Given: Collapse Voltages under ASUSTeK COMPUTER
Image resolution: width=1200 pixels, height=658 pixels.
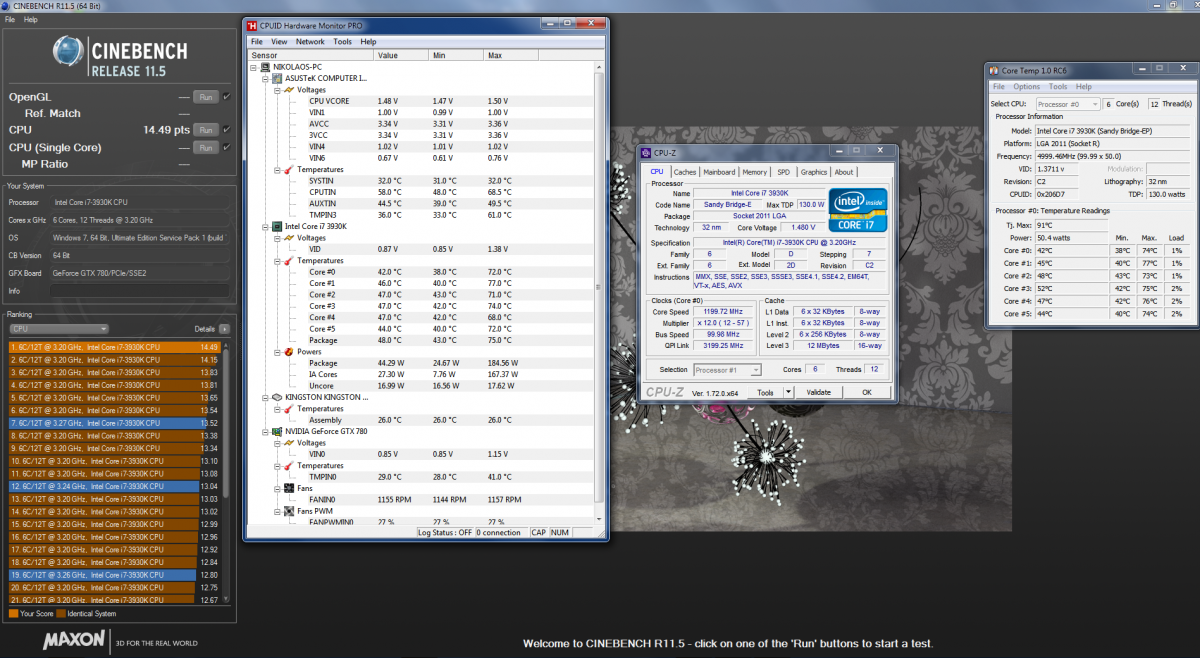Looking at the screenshot, I should pos(277,89).
